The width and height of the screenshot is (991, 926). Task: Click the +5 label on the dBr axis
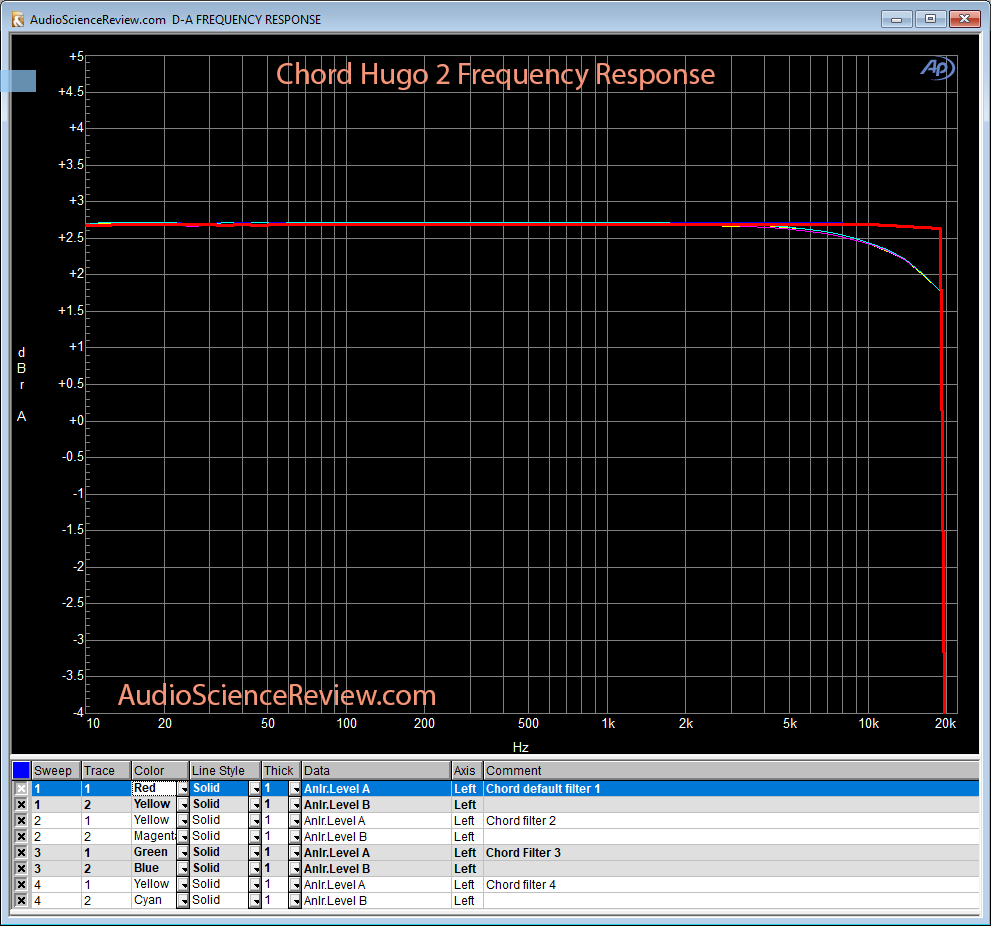76,57
